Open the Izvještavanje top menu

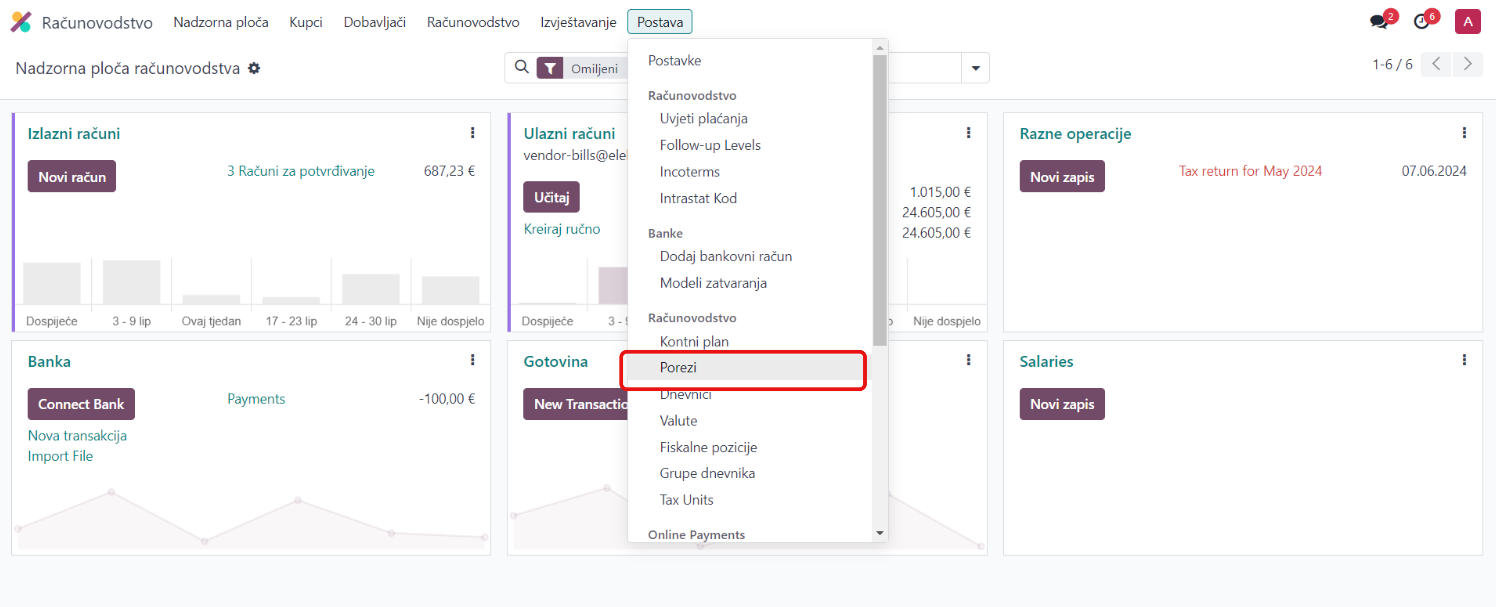tap(578, 22)
